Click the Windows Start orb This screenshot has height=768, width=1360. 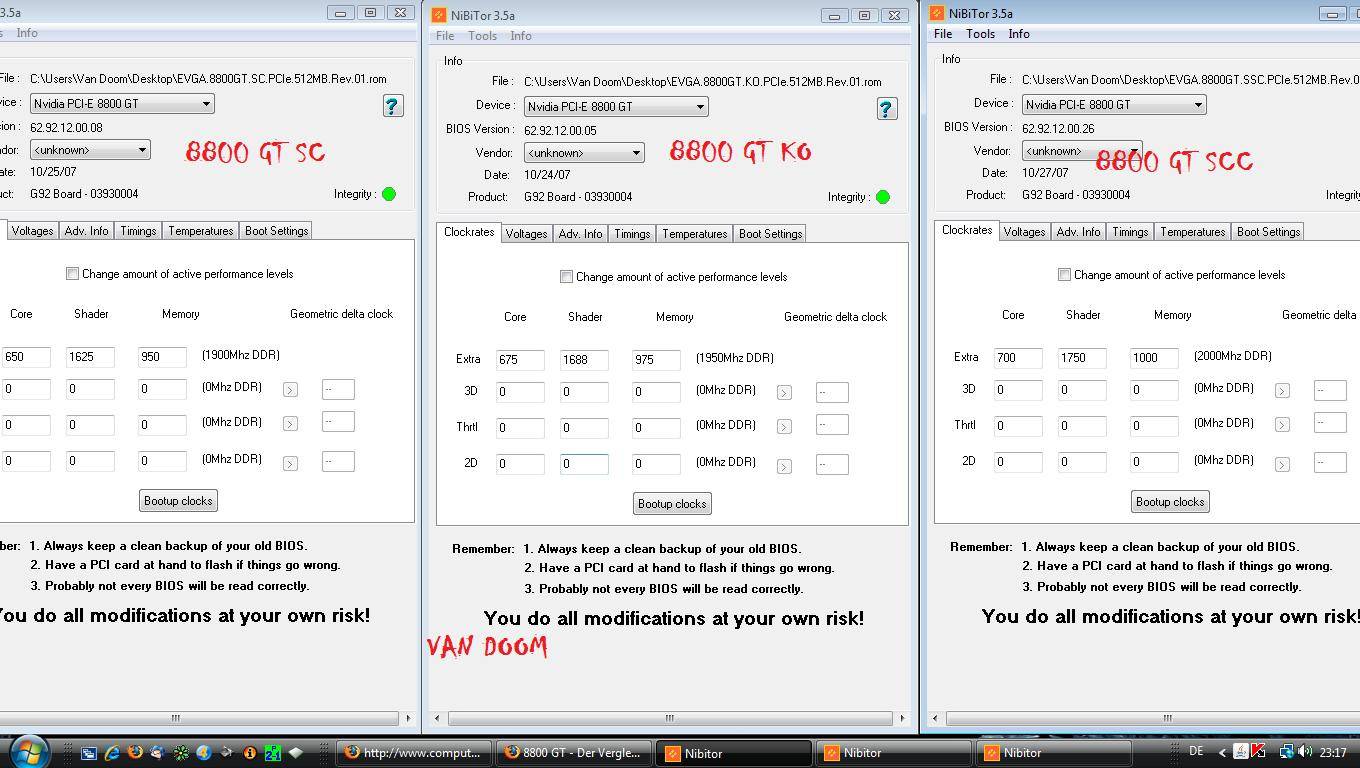[29, 750]
